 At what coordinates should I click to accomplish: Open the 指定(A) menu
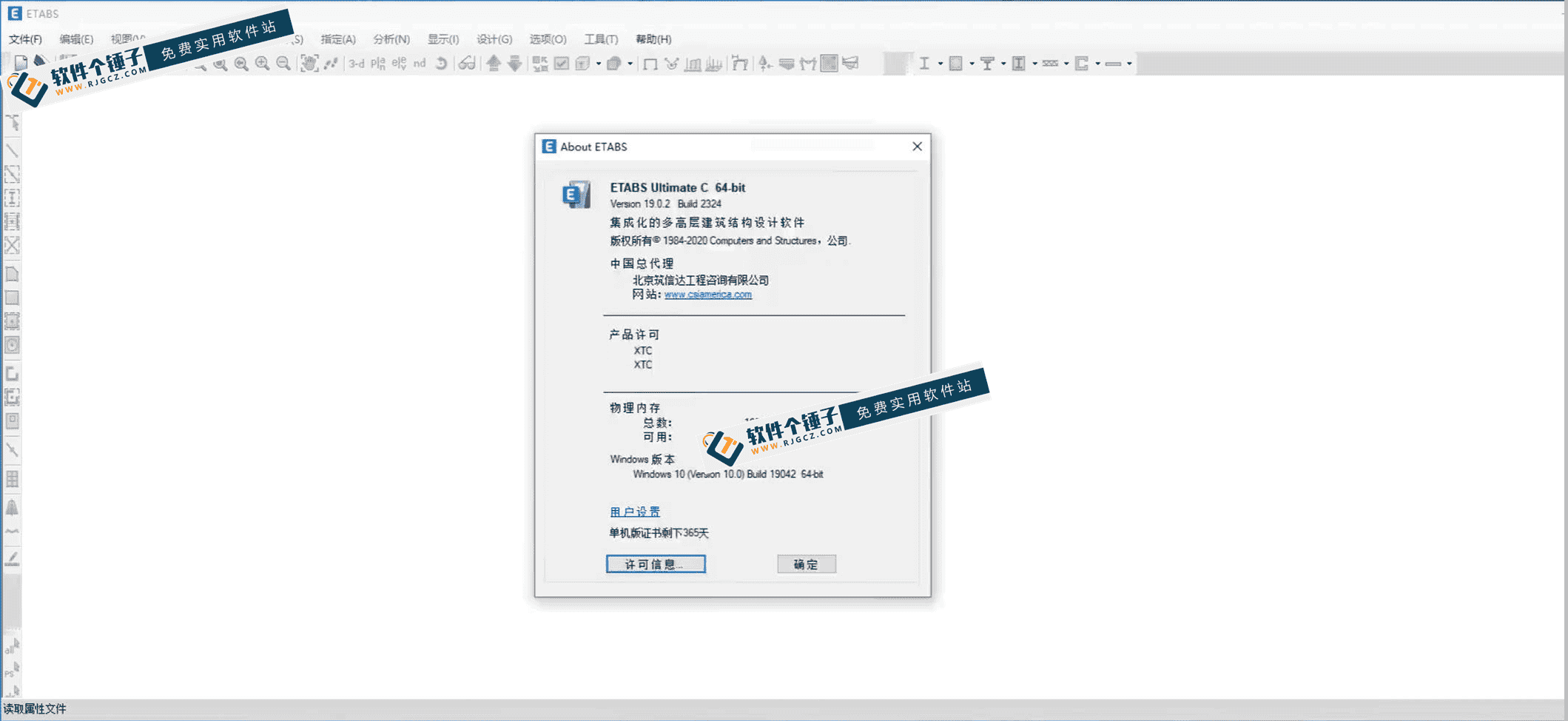[x=338, y=39]
